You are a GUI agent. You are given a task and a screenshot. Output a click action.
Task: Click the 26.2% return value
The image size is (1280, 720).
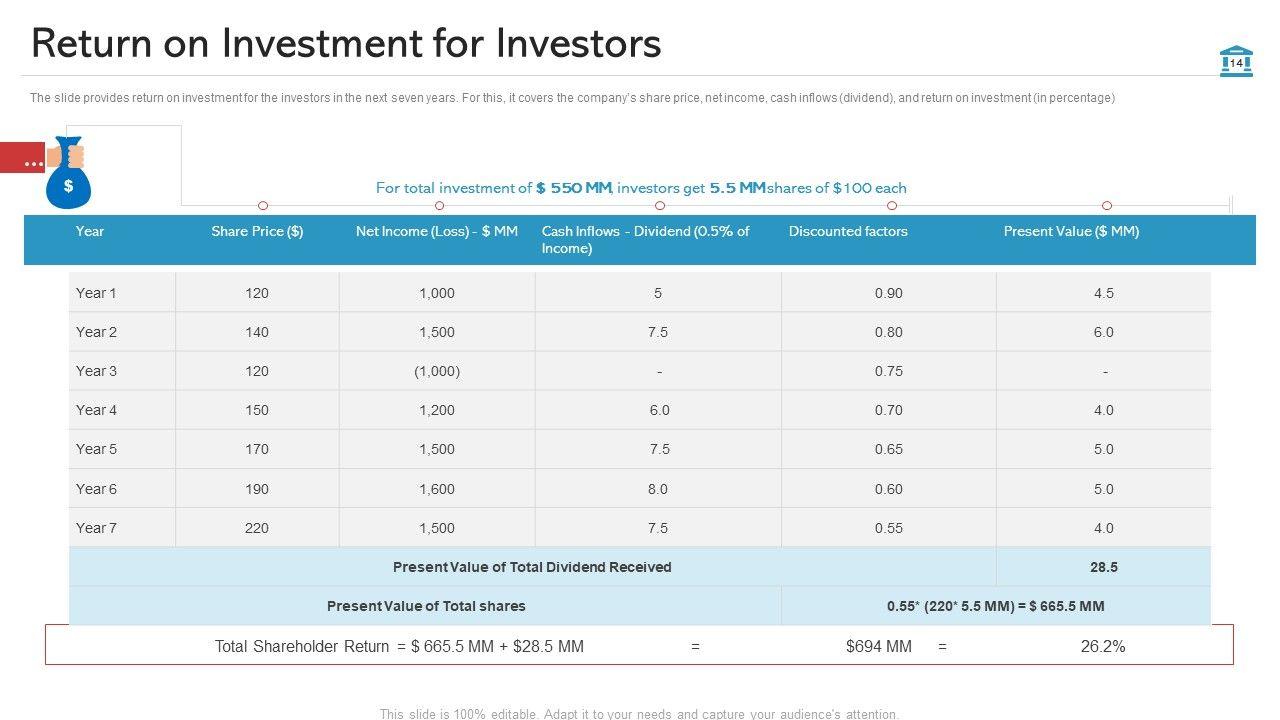point(1103,646)
